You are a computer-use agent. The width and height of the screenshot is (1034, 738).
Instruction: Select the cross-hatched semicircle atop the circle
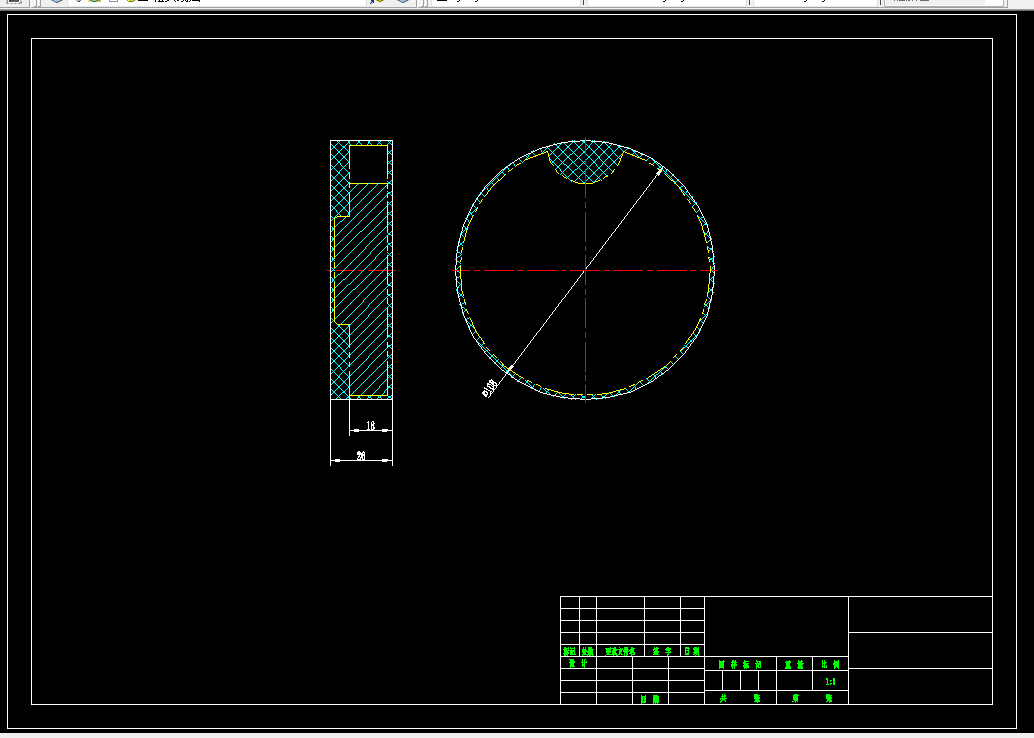[x=586, y=162]
